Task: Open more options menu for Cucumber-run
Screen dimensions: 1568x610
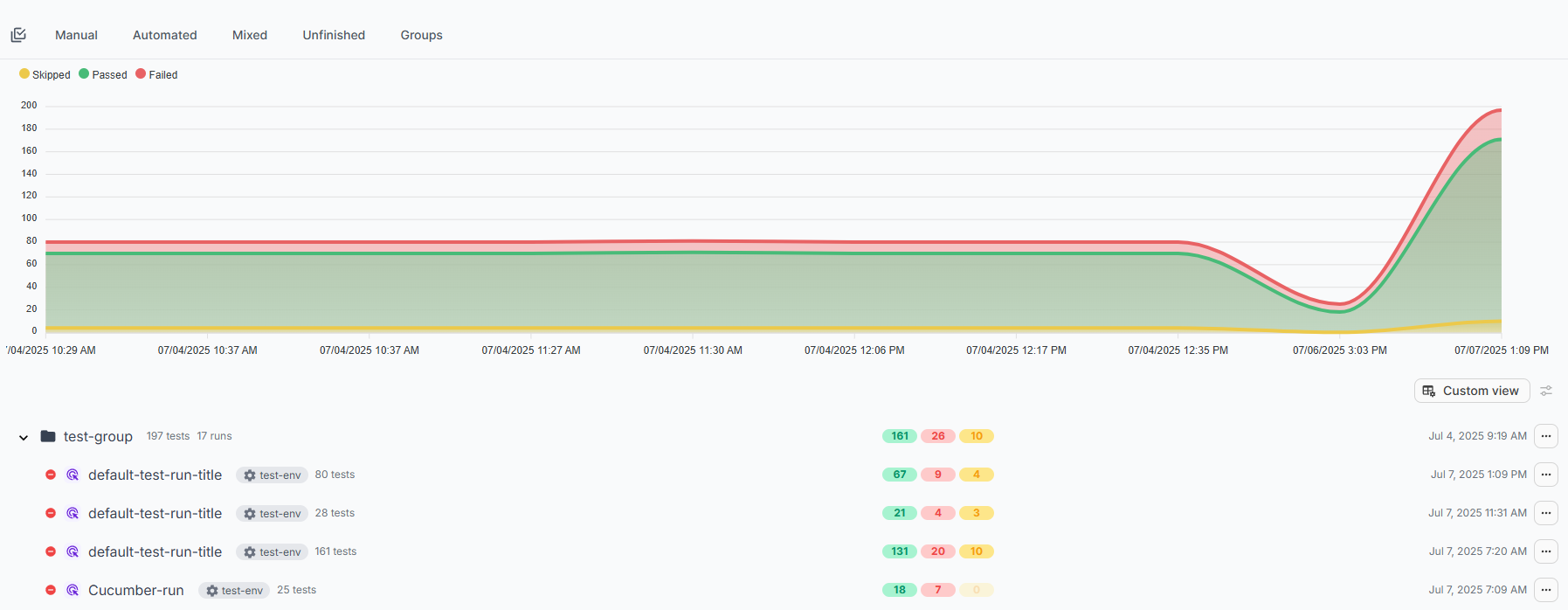Action: click(x=1545, y=590)
